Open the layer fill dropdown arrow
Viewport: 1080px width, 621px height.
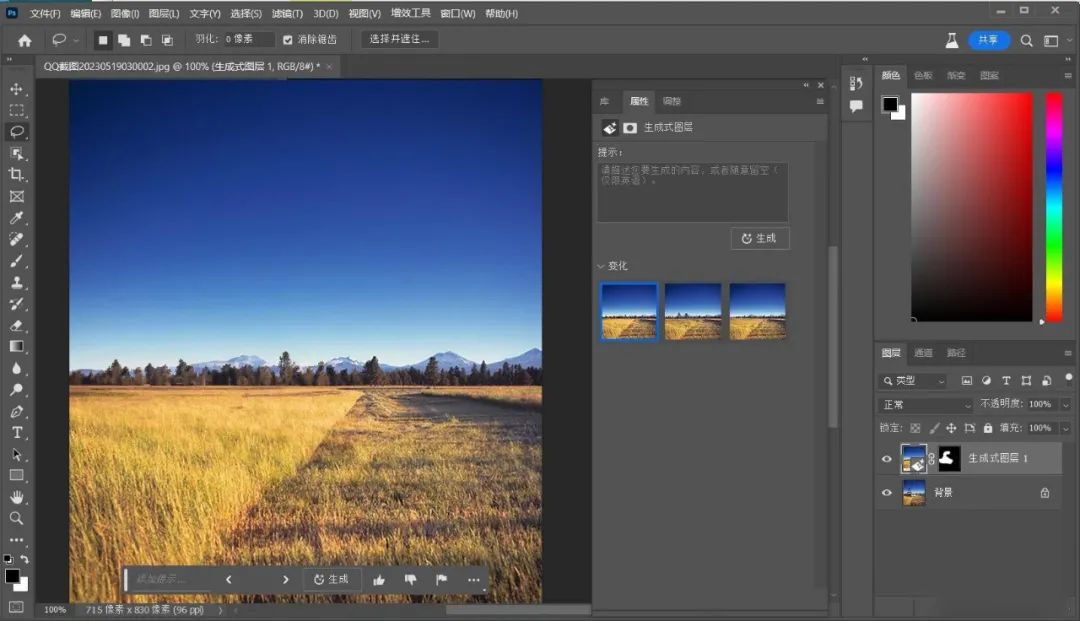coord(1066,428)
